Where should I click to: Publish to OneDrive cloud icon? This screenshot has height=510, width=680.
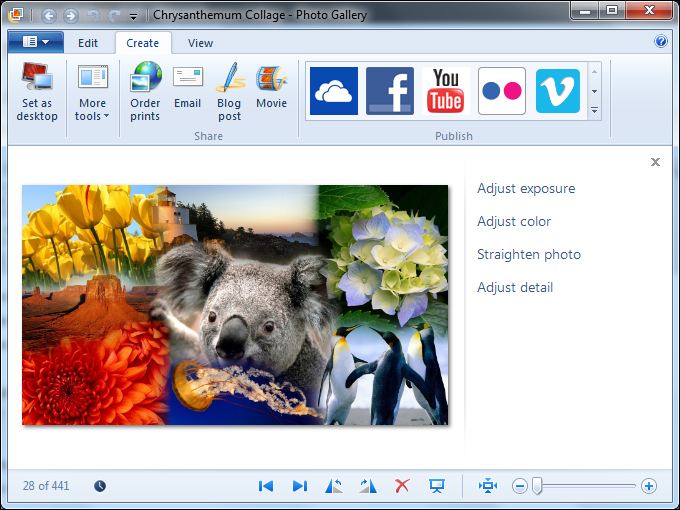(334, 91)
